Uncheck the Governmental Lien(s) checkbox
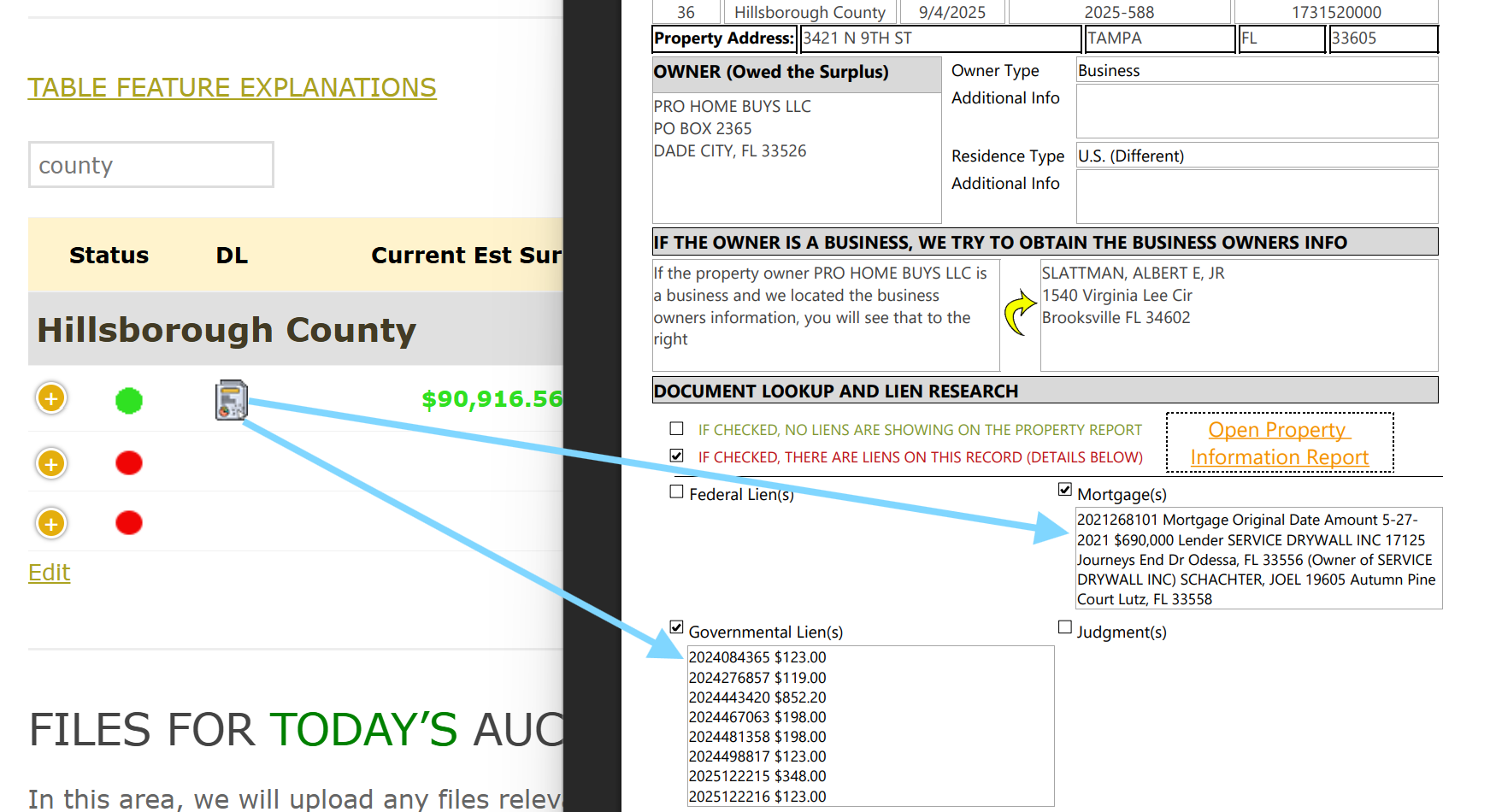1496x812 pixels. (x=677, y=627)
